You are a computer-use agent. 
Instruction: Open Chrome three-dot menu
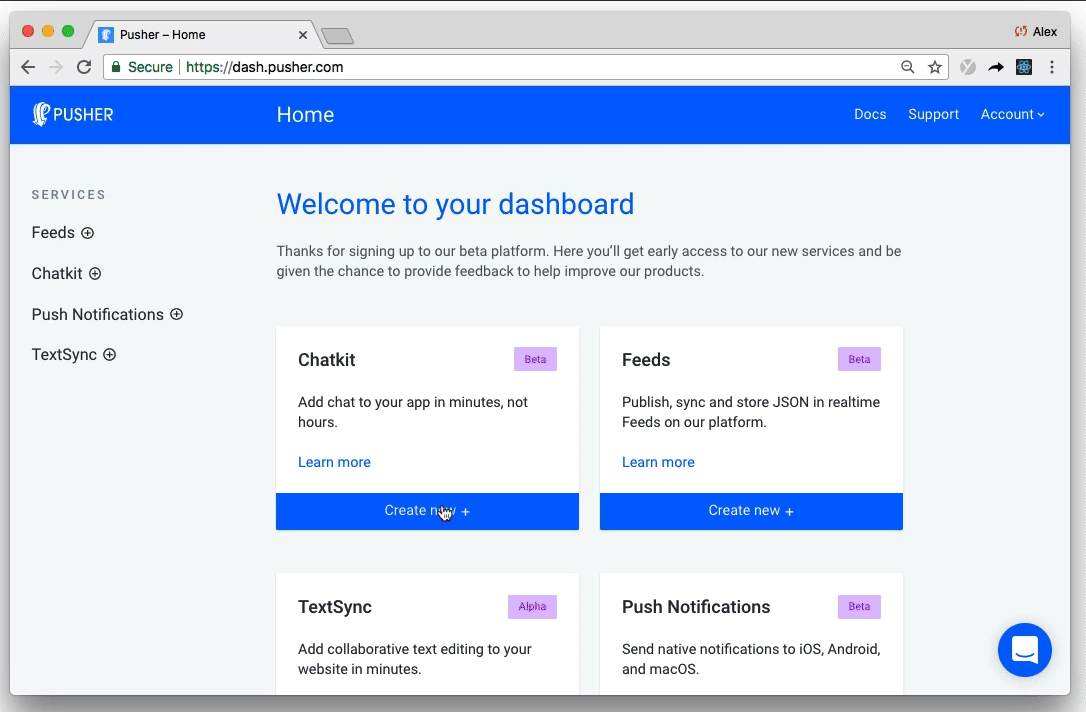point(1051,67)
